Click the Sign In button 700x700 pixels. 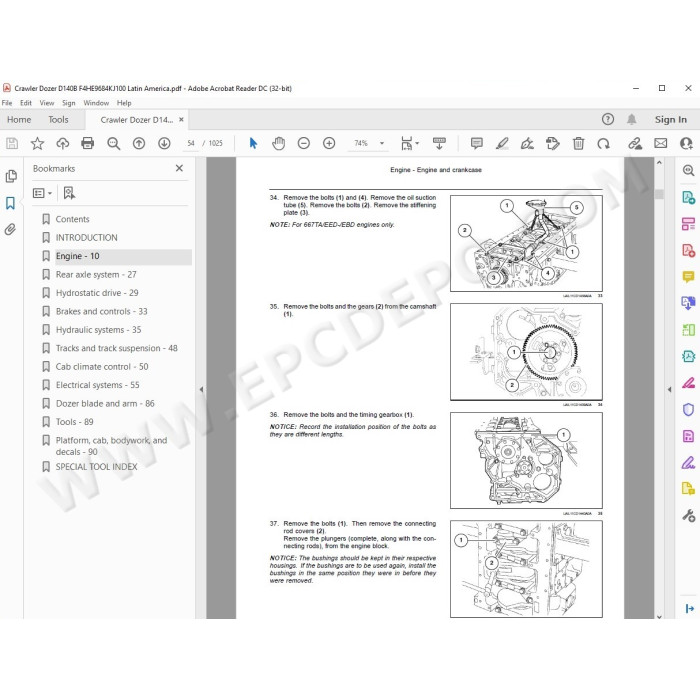click(671, 120)
